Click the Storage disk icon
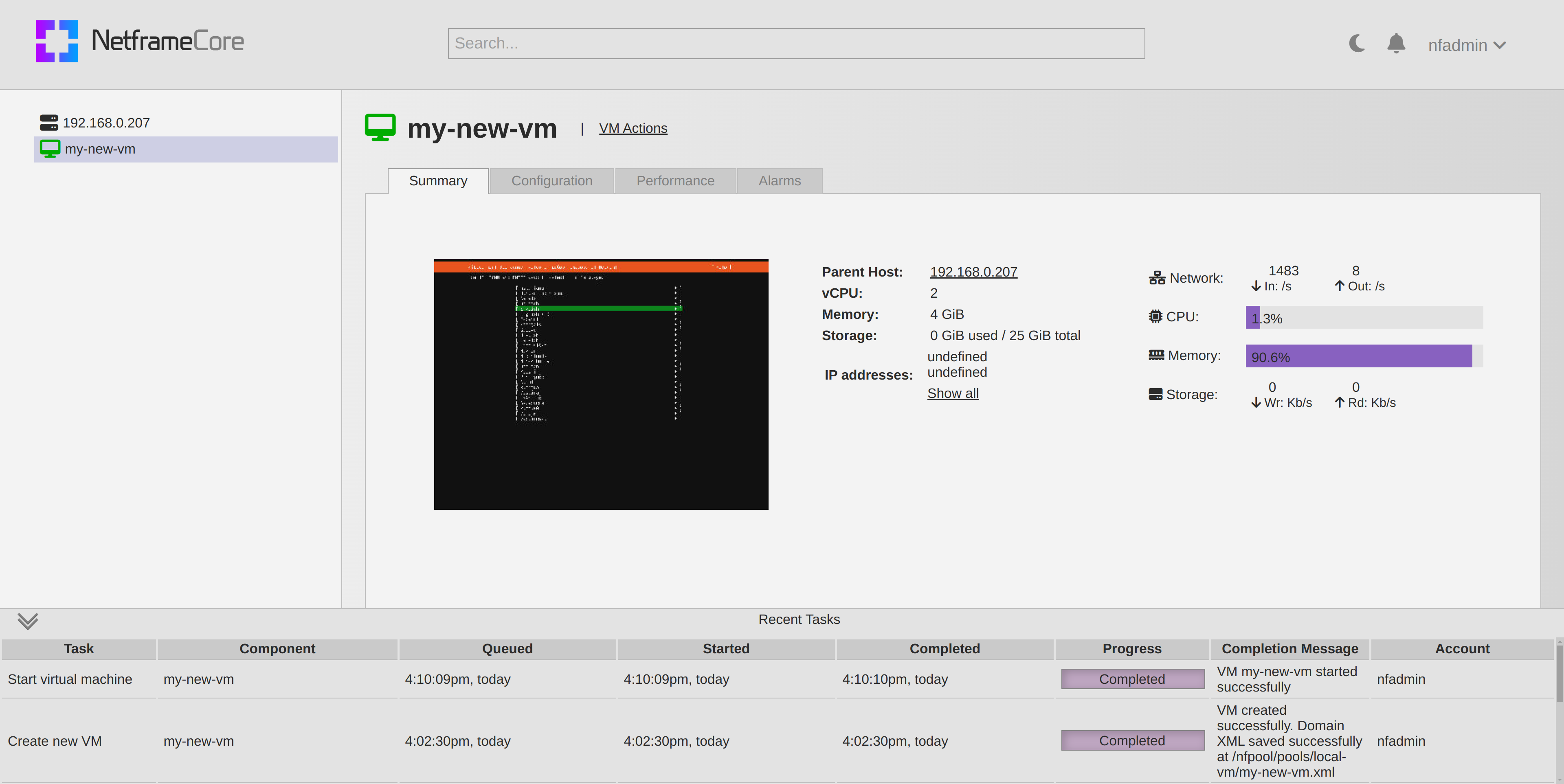The height and width of the screenshot is (784, 1564). pos(1155,394)
